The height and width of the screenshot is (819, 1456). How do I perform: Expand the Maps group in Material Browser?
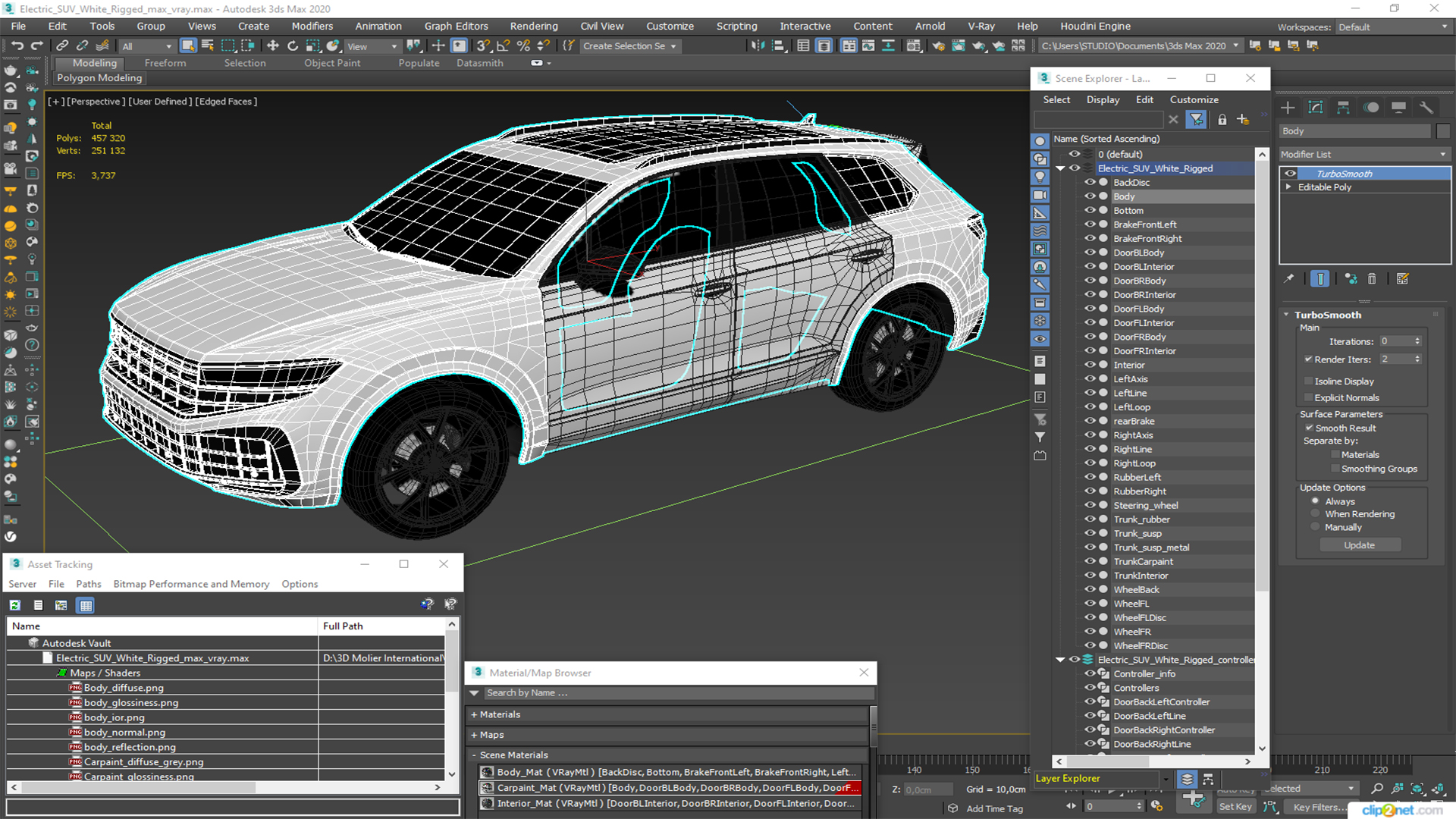pyautogui.click(x=474, y=735)
